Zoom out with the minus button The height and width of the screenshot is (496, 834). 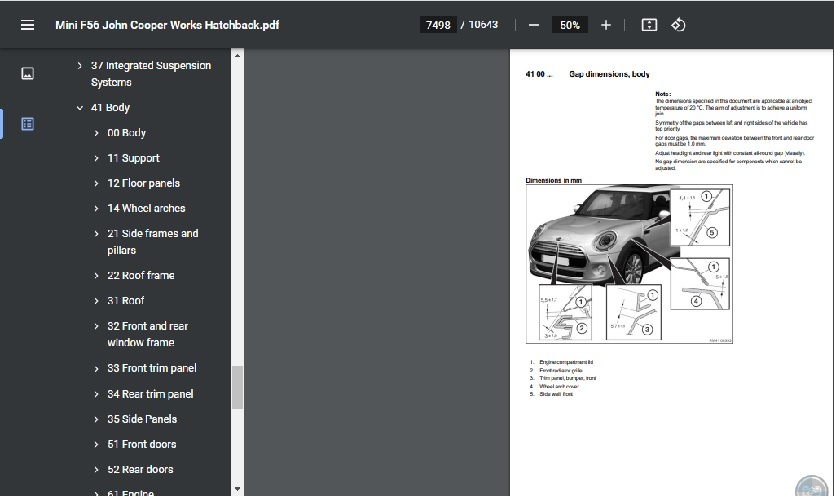(534, 25)
